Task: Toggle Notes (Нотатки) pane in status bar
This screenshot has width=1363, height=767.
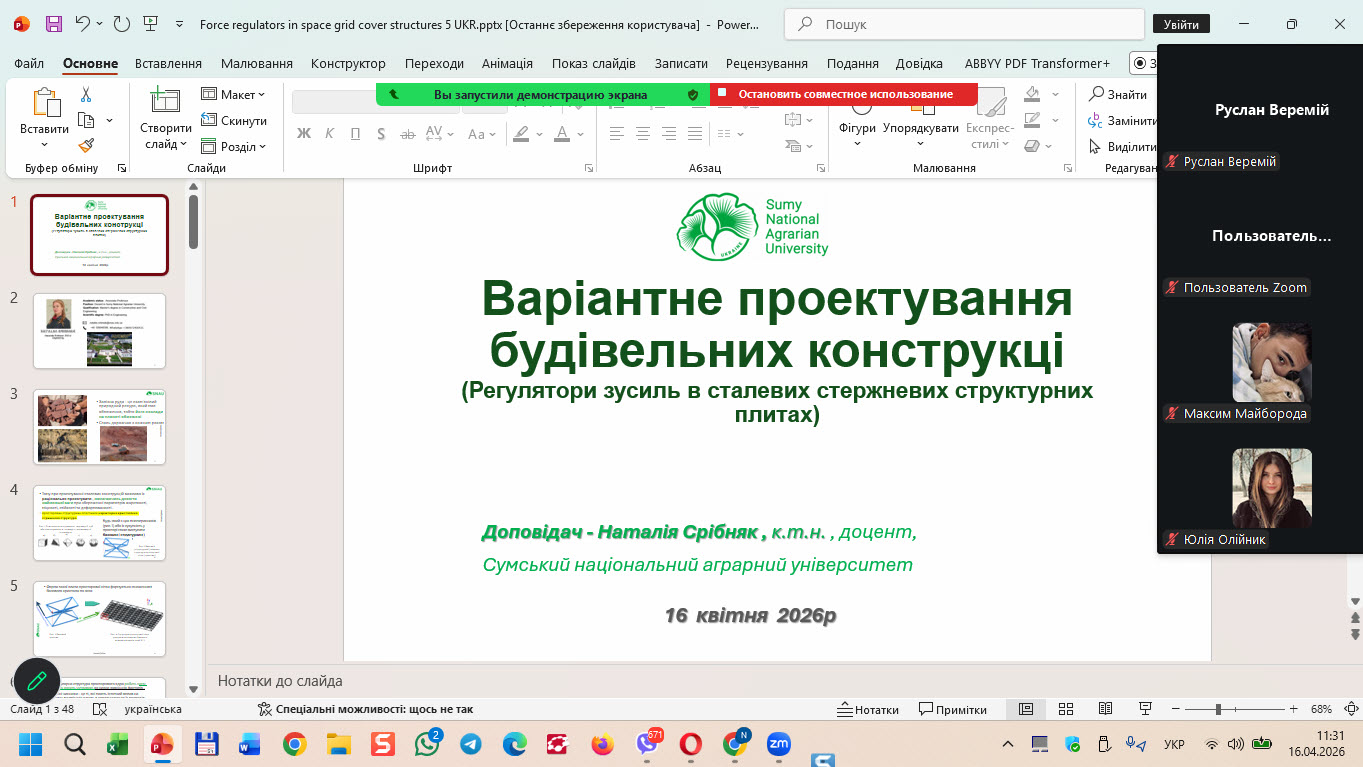Action: click(x=867, y=709)
